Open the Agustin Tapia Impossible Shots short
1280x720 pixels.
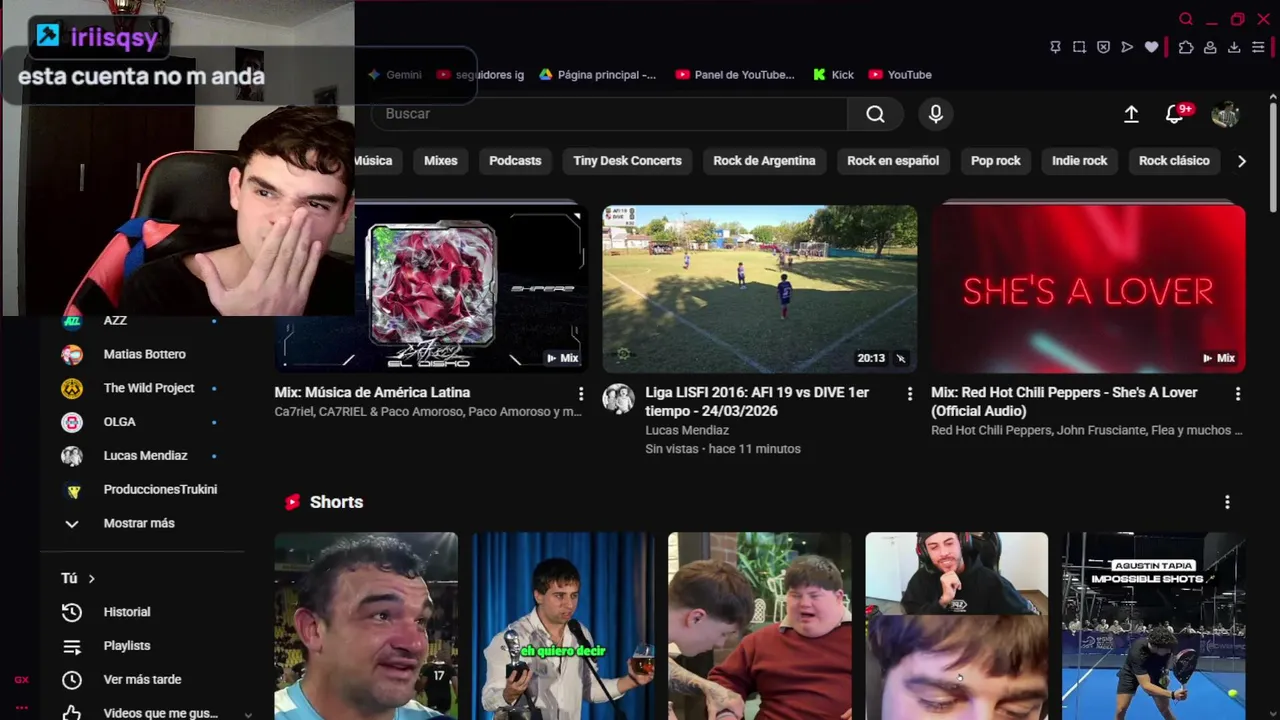click(1154, 626)
